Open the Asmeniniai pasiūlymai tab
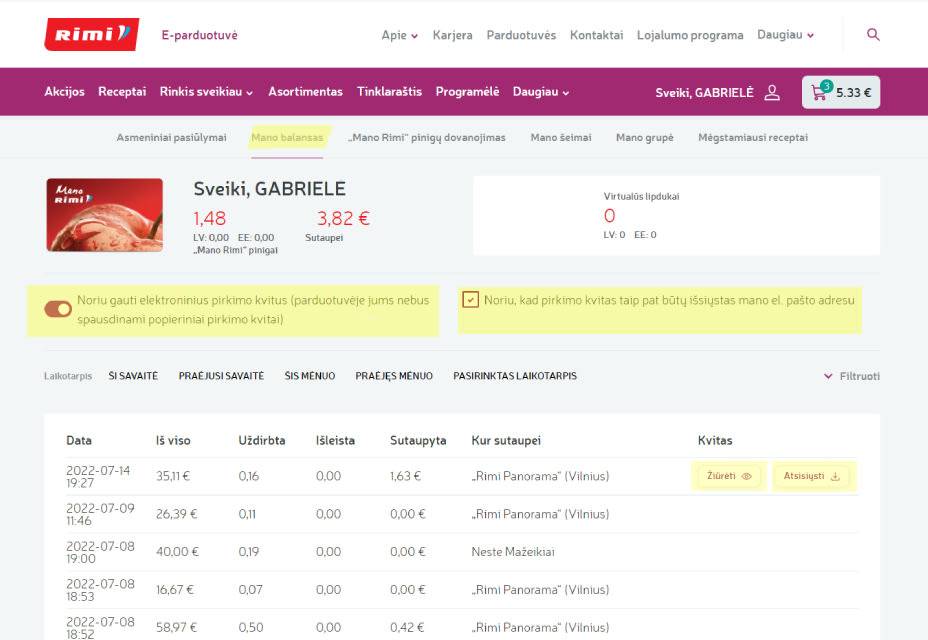The image size is (928, 640). point(171,137)
